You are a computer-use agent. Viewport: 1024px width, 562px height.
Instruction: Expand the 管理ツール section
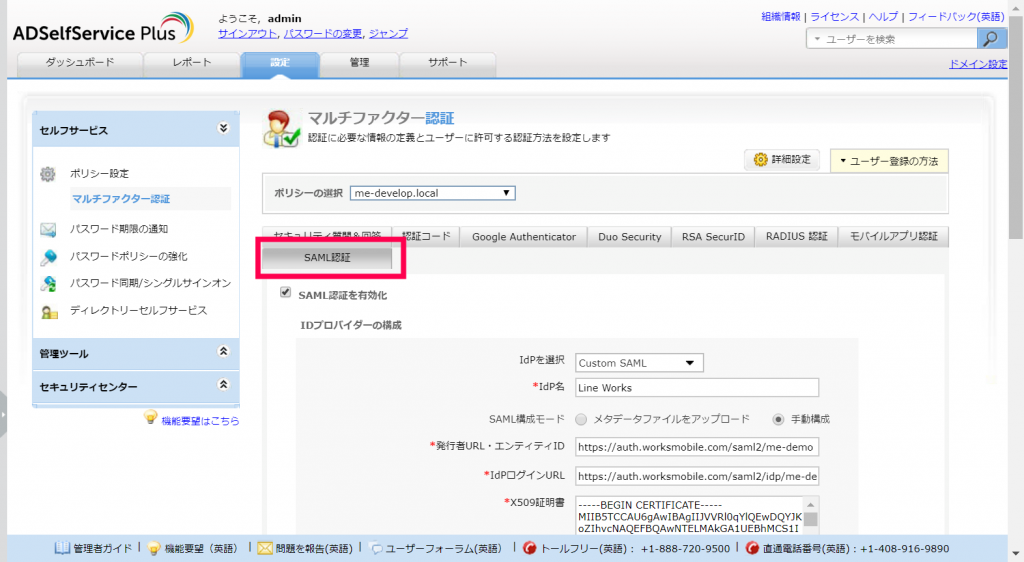tap(223, 351)
